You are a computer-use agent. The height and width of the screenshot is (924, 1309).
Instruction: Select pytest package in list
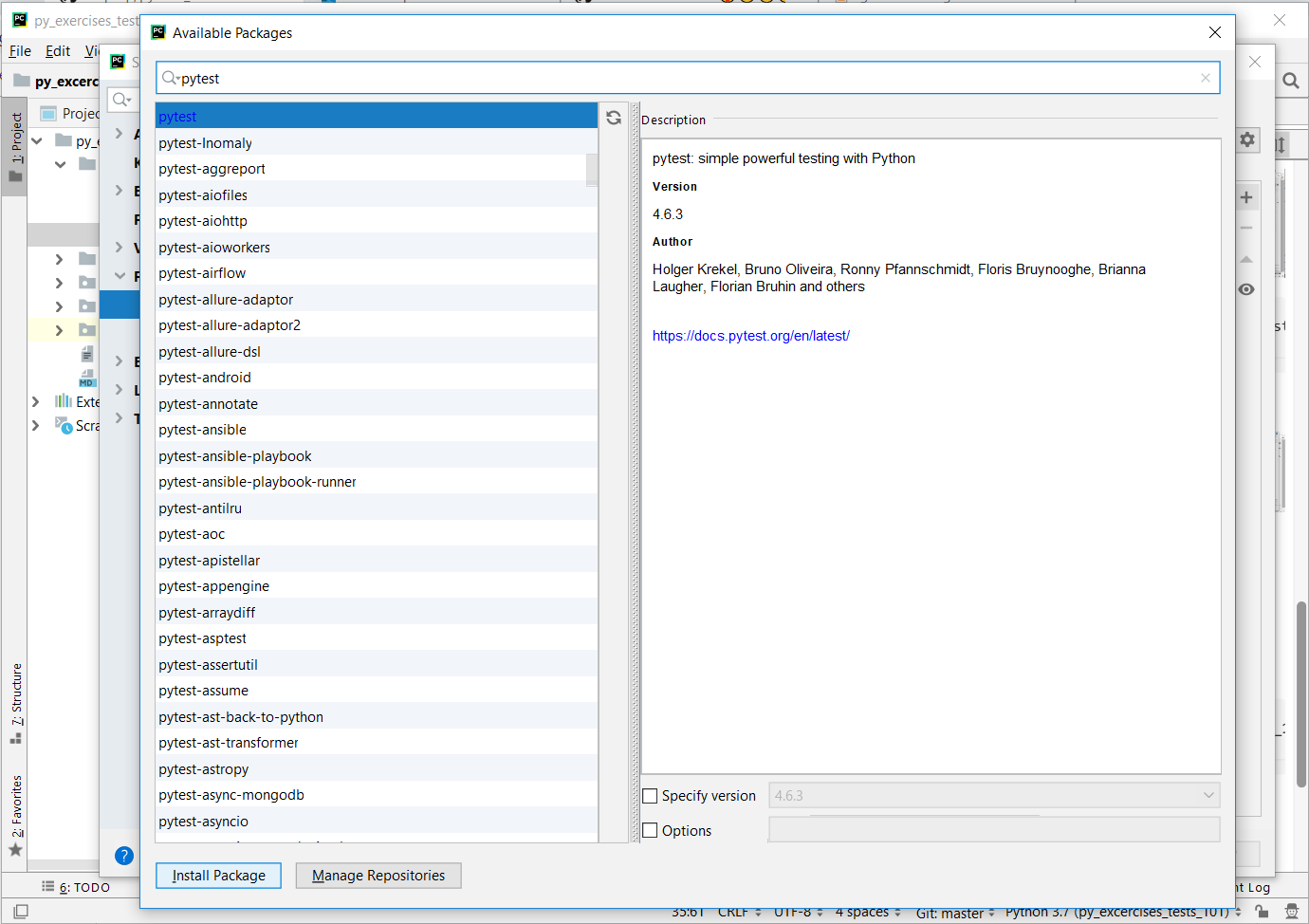pyautogui.click(x=377, y=117)
